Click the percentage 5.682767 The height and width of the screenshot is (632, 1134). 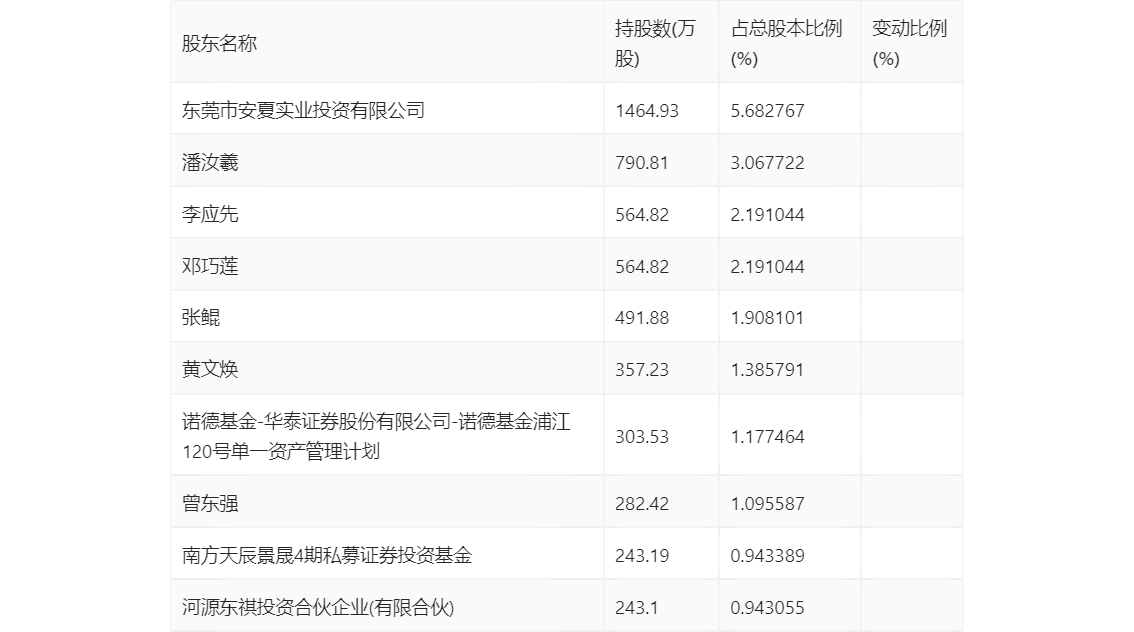(x=767, y=111)
